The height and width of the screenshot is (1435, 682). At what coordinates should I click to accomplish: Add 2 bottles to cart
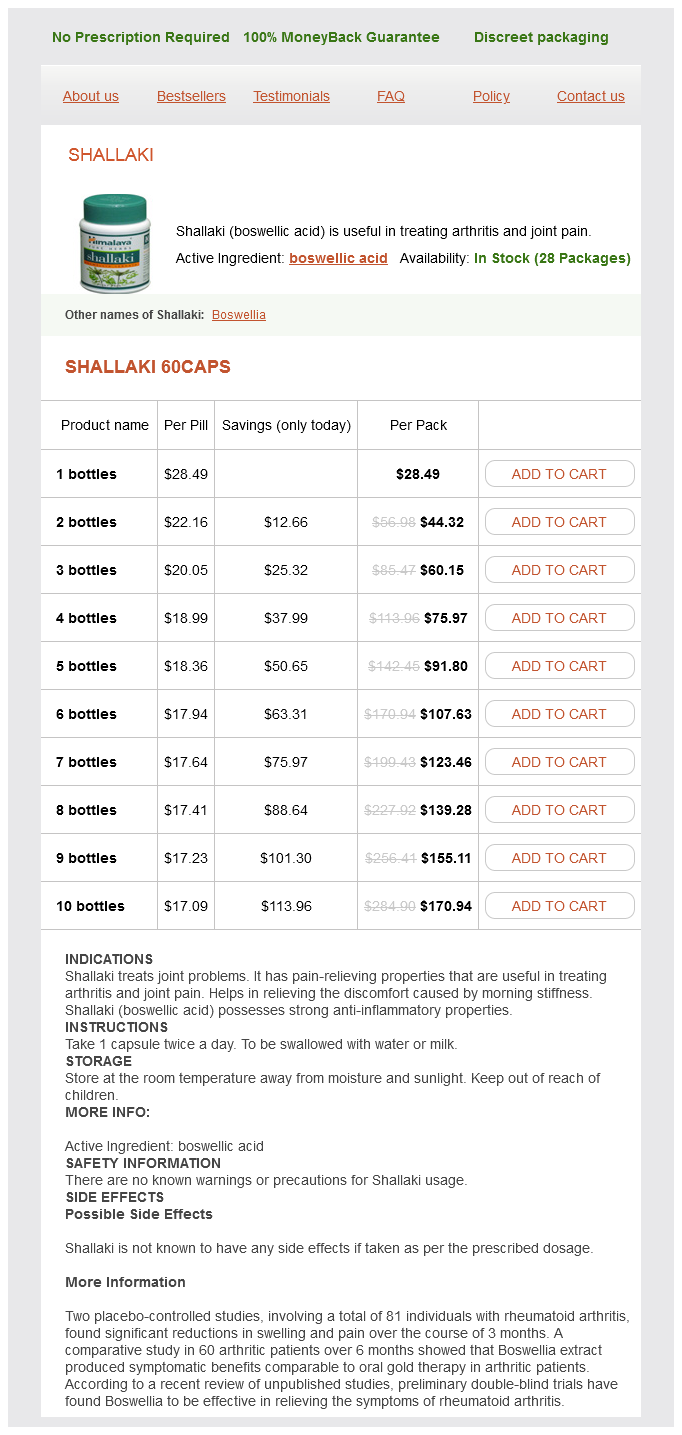coord(559,522)
